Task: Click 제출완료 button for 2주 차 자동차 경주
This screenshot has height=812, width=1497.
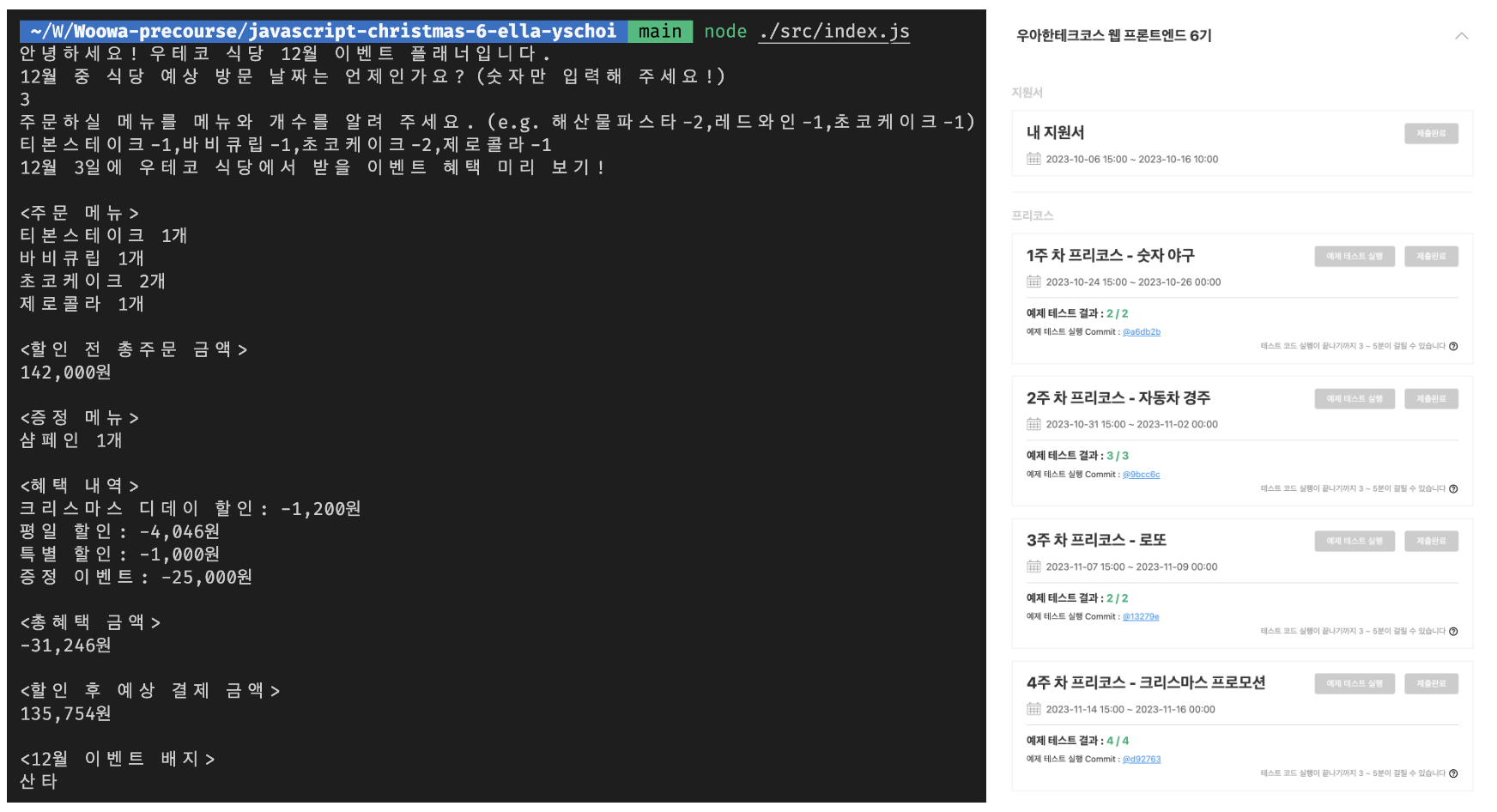Action: click(x=1431, y=398)
